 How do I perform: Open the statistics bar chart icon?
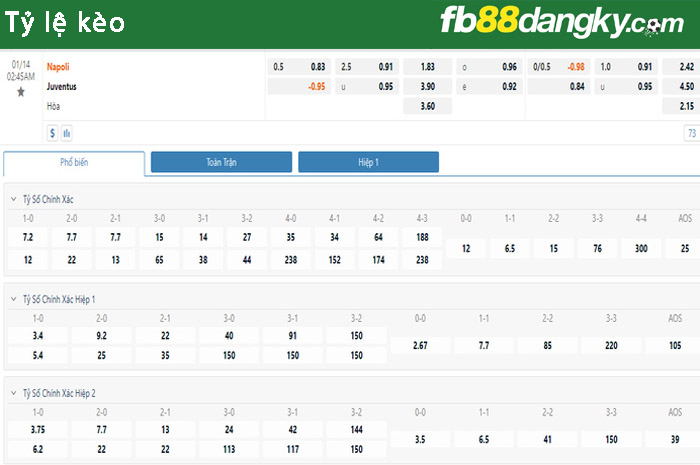67,133
